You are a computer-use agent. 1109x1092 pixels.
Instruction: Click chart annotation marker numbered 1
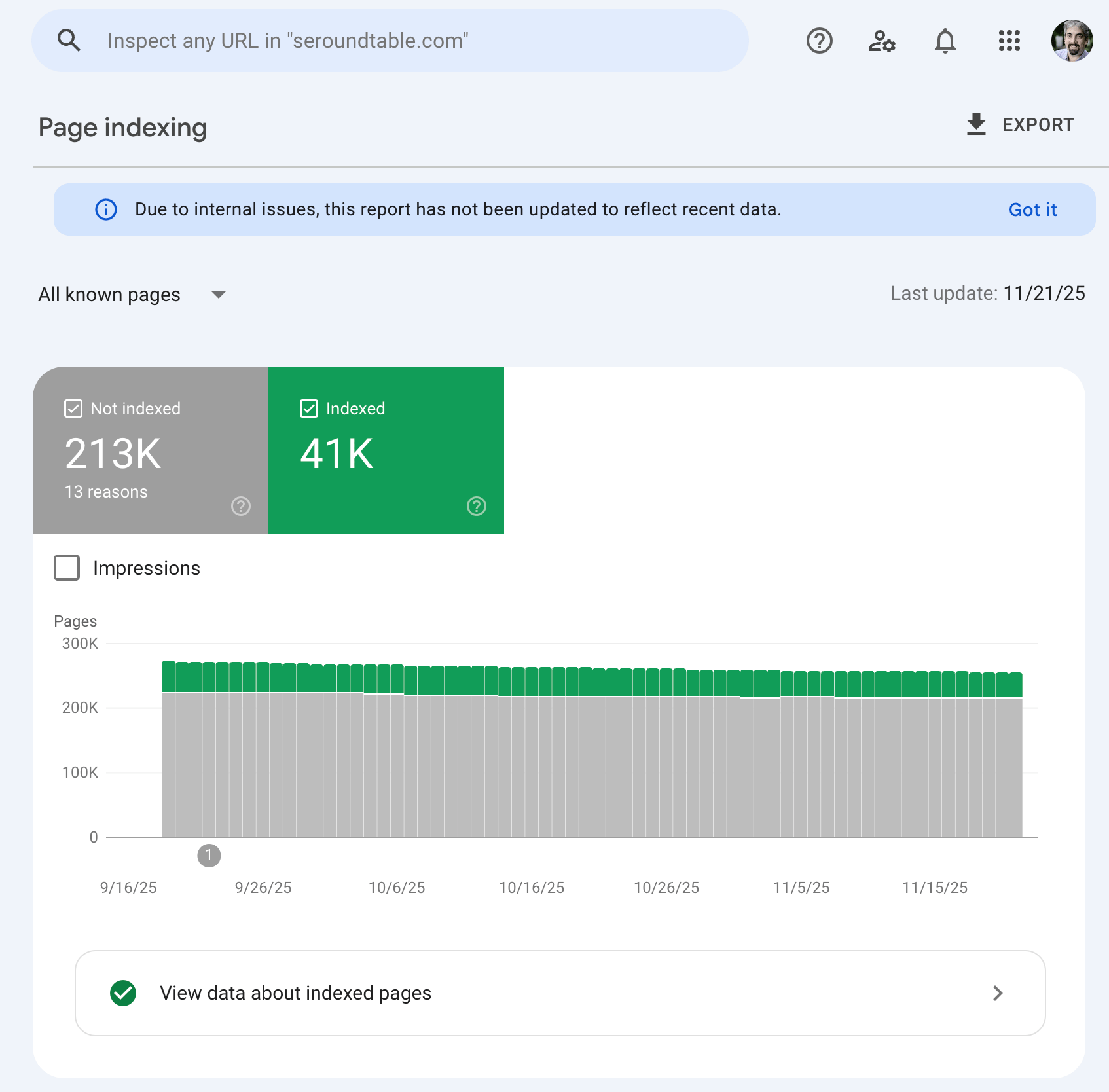tap(209, 855)
